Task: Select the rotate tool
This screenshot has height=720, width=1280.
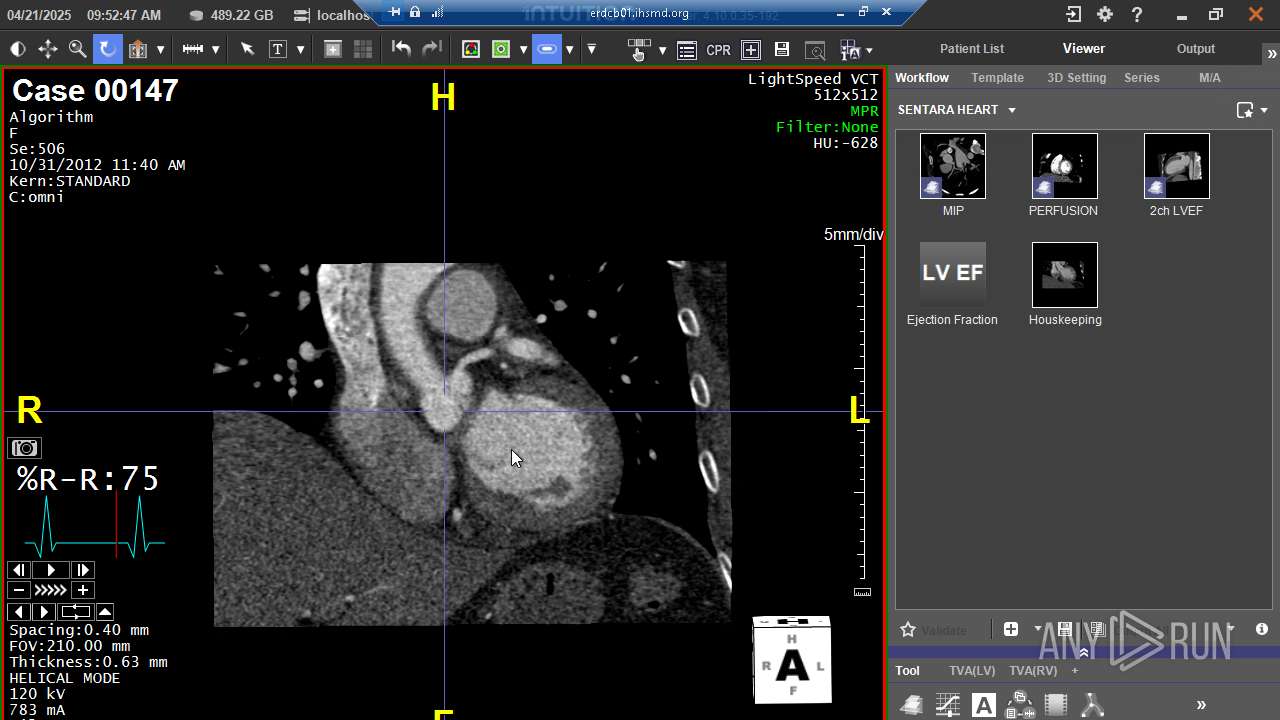Action: (107, 49)
